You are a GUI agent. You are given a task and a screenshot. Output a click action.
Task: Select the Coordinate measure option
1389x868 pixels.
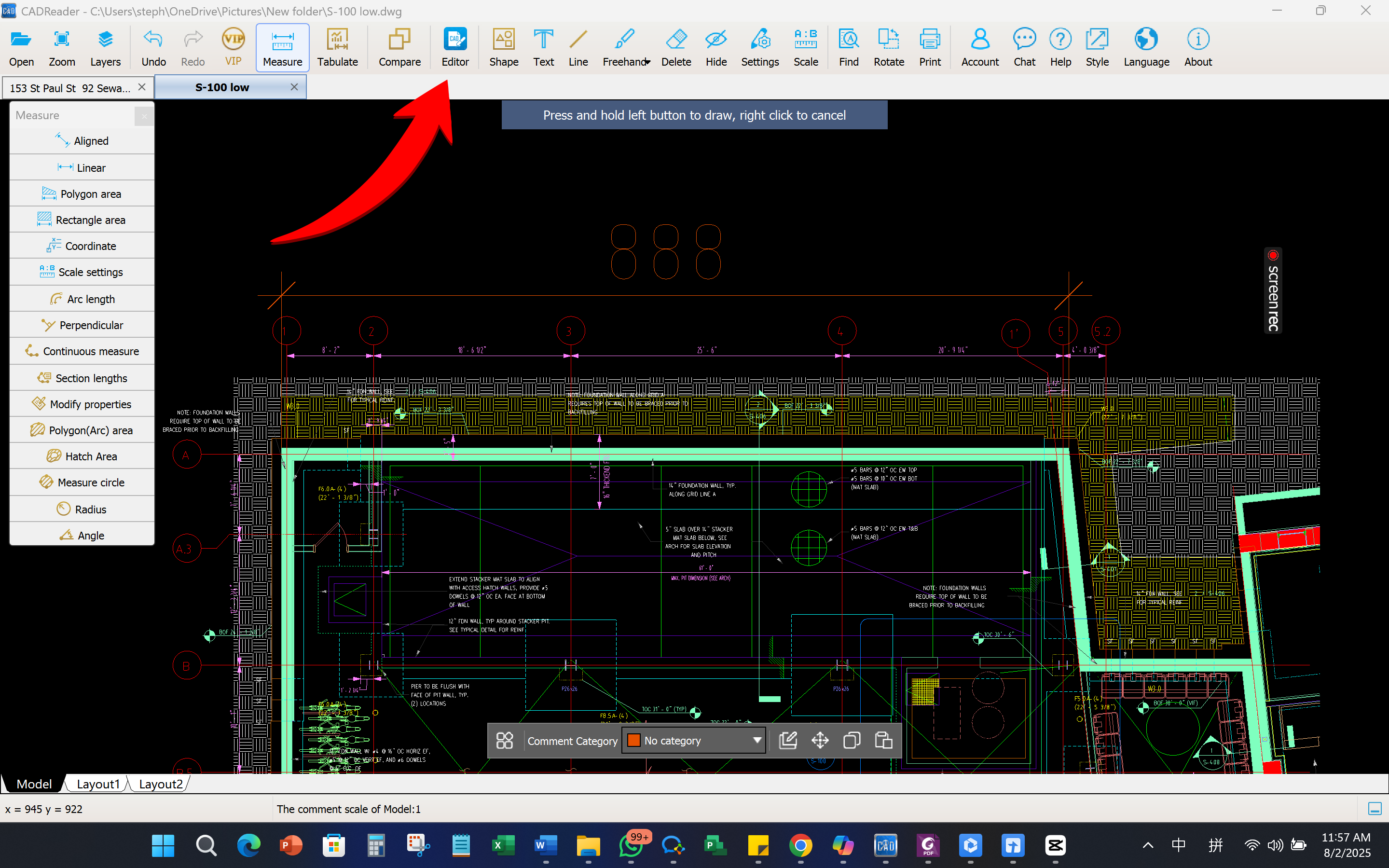click(82, 246)
